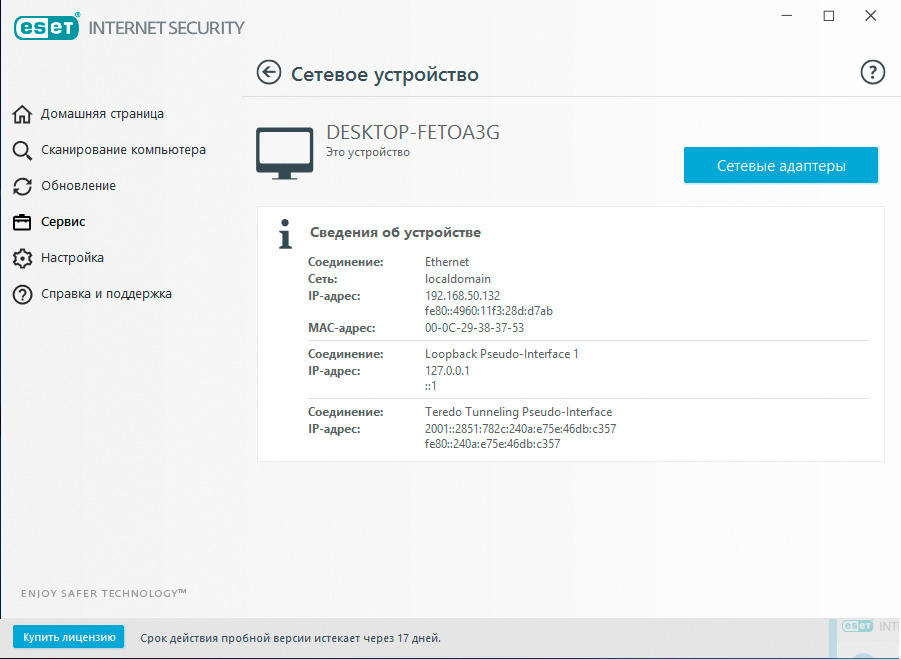This screenshot has height=659, width=901.
Task: Minimize the ESET window
Action: [787, 16]
